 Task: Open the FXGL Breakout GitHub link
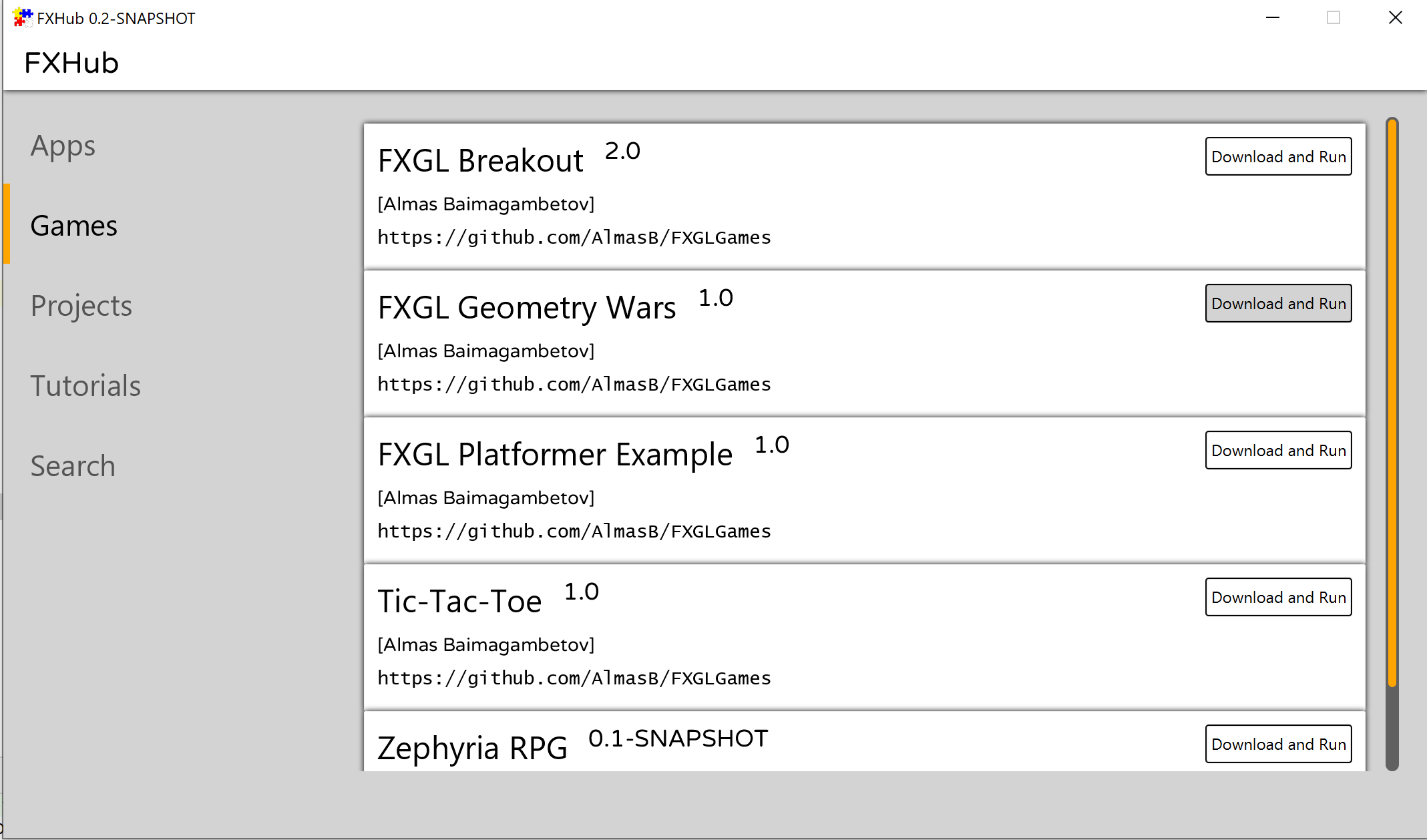[x=574, y=238]
